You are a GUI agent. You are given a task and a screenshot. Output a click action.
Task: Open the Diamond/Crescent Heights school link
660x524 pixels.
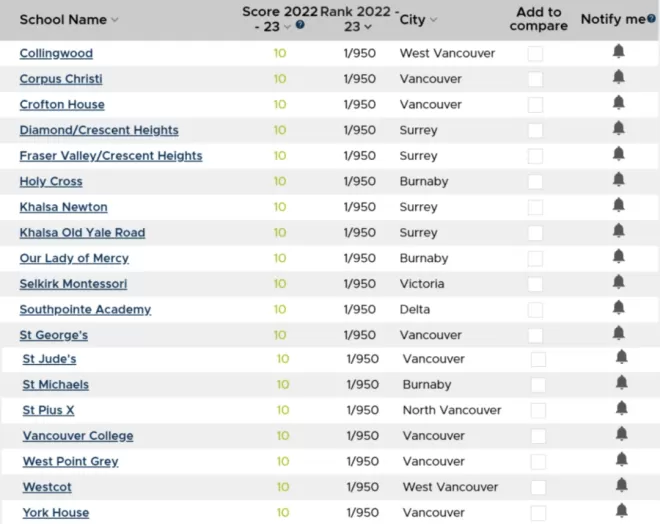click(99, 130)
